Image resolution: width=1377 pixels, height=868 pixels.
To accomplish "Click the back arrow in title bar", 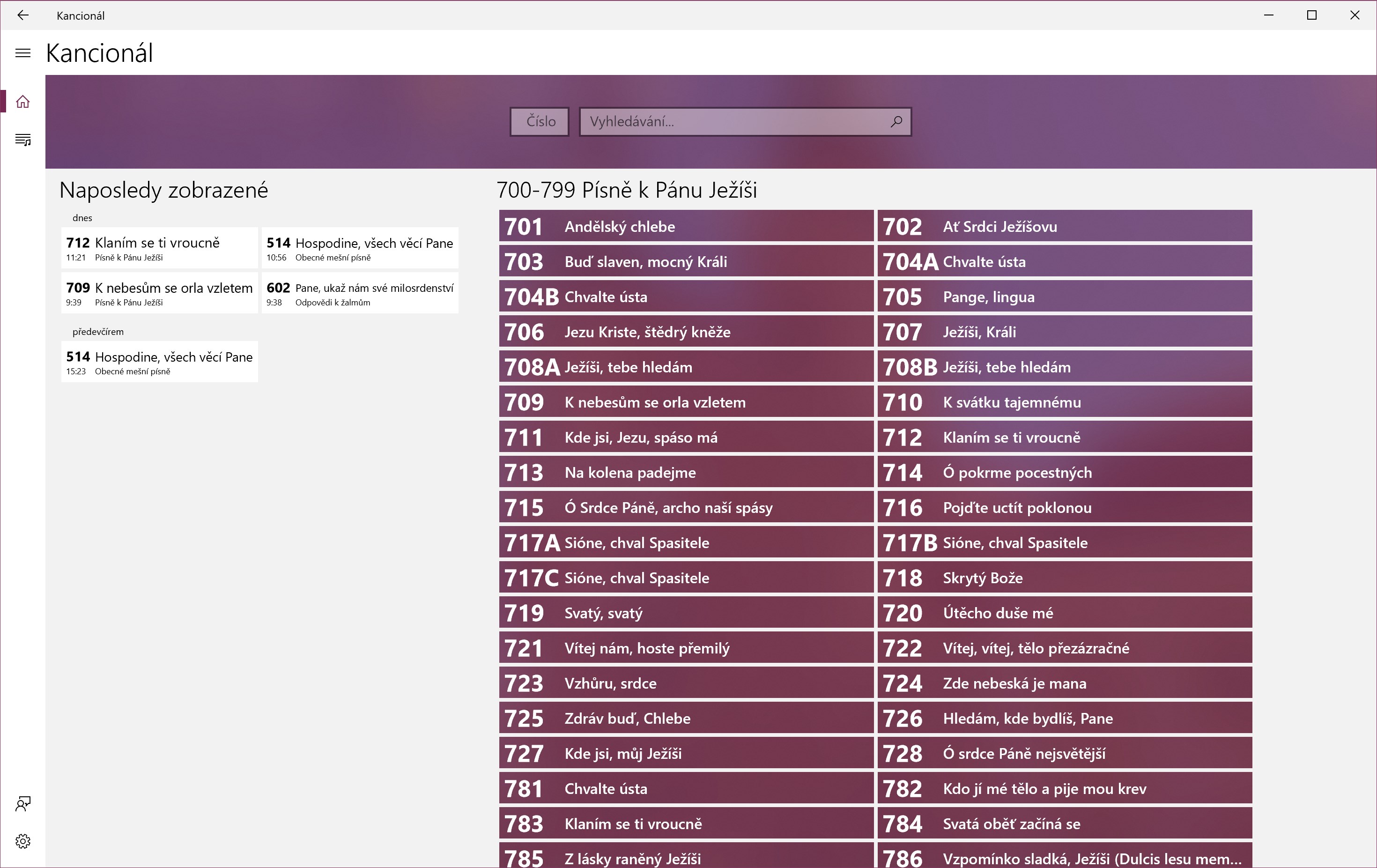I will [x=23, y=15].
